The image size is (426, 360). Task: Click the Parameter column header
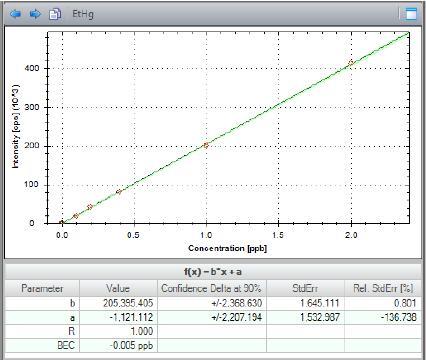click(42, 288)
